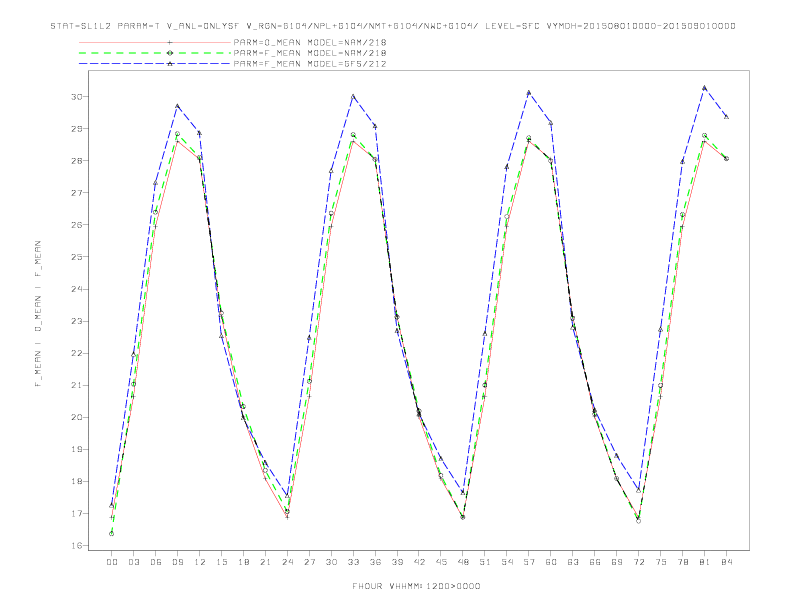Select legend entry PARM=F_MEAN MODEL=GFS/212
792x612 pixels.
click(310, 64)
